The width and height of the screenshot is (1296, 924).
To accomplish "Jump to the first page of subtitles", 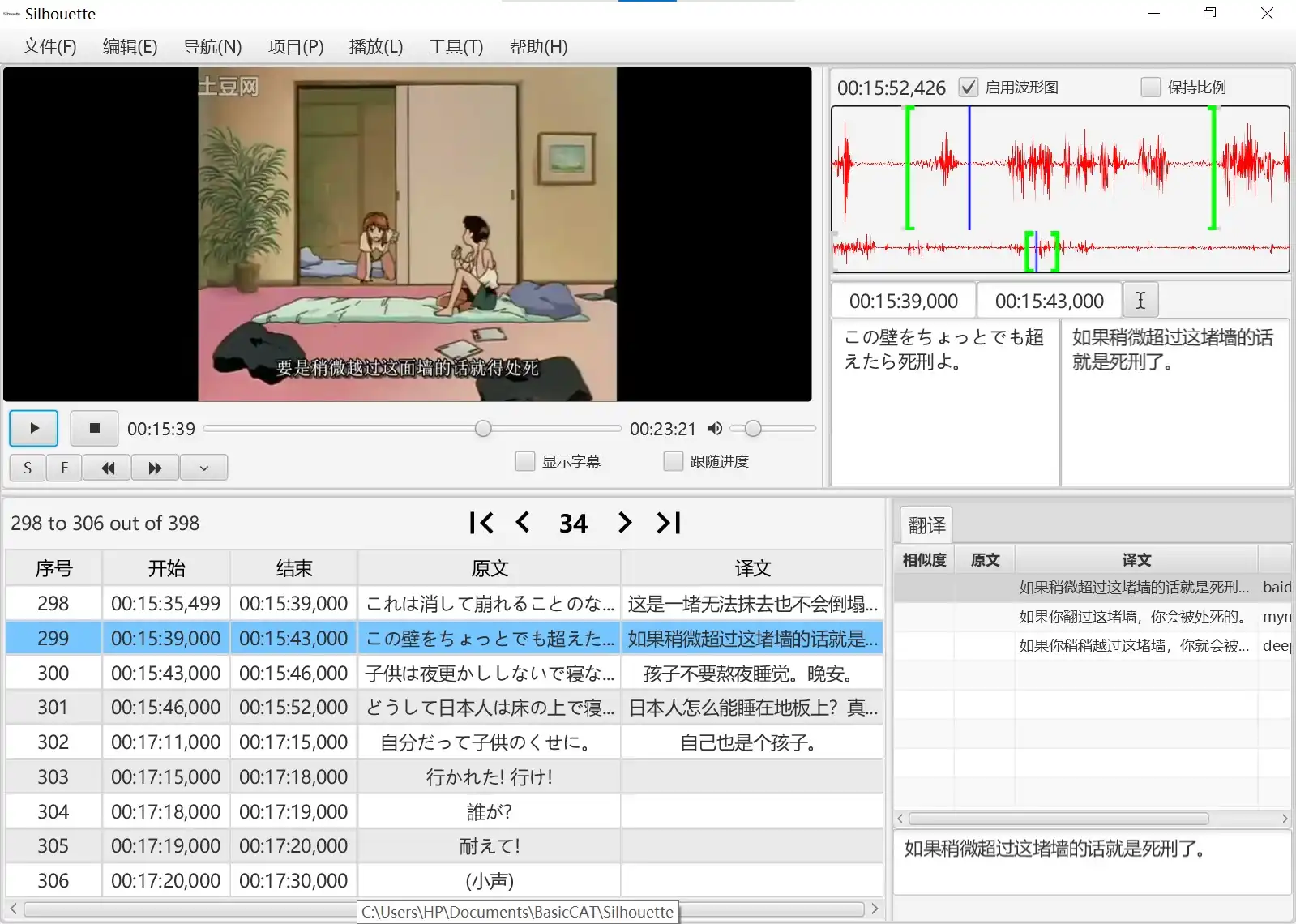I will click(x=481, y=523).
